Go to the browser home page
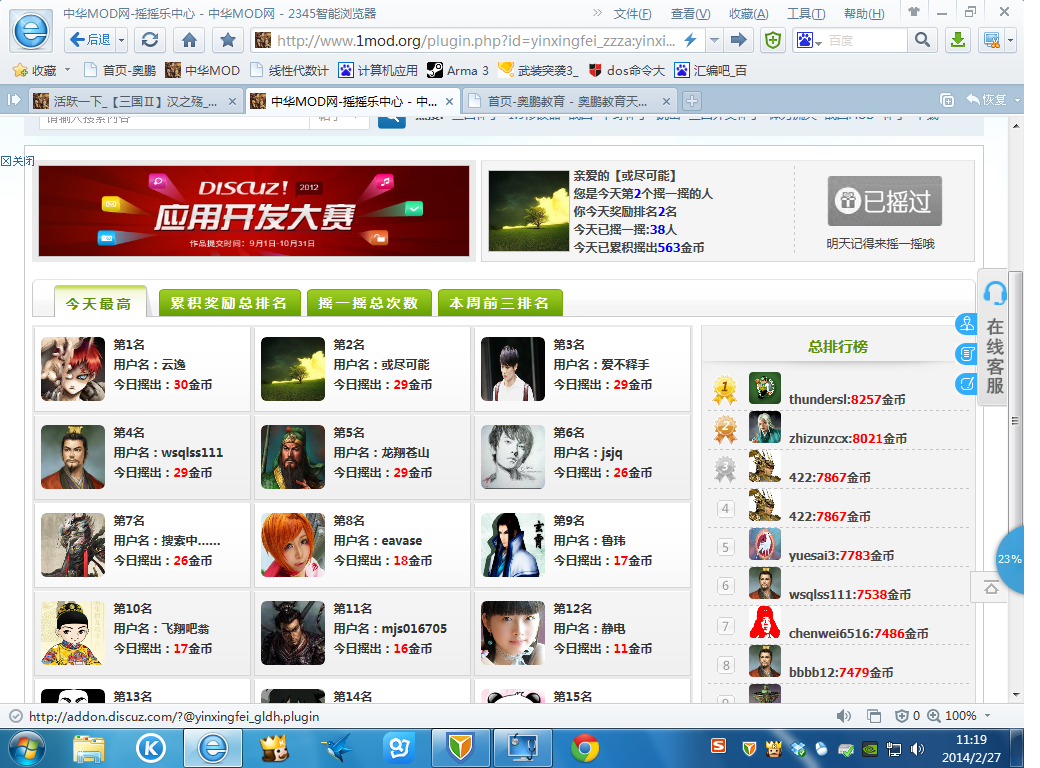 click(x=188, y=40)
